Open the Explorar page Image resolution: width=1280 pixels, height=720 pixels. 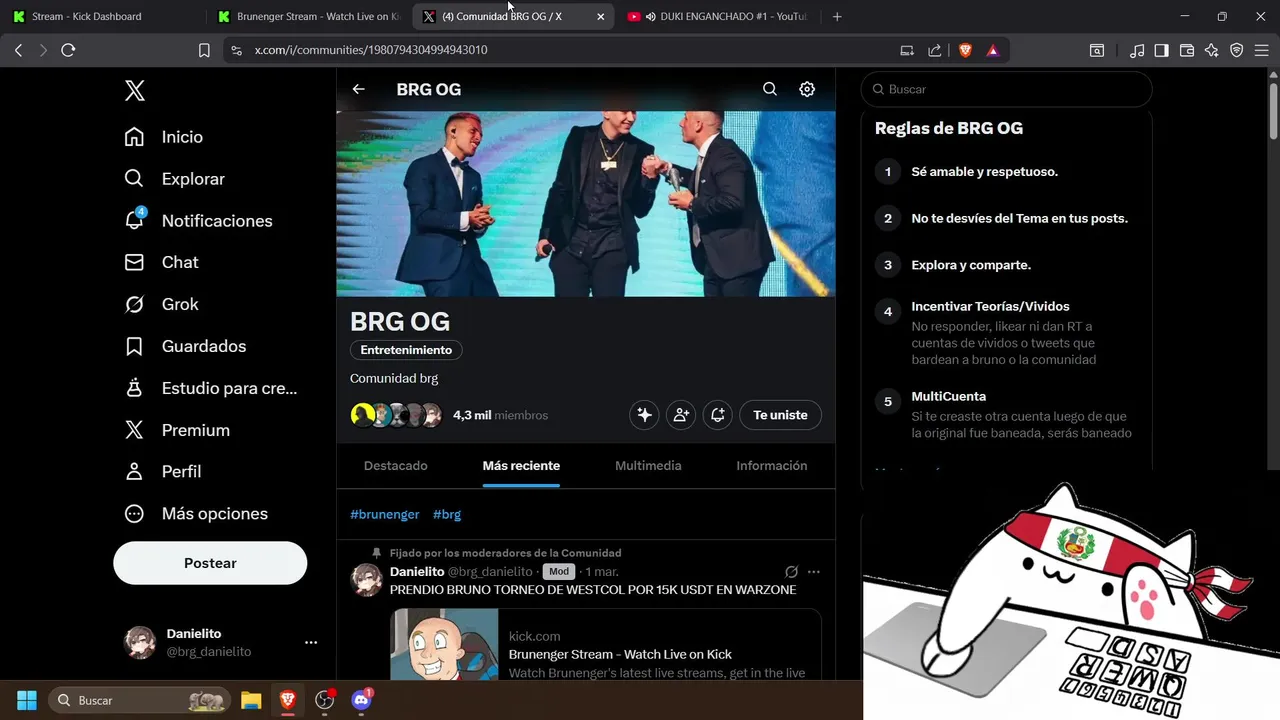[x=174, y=179]
